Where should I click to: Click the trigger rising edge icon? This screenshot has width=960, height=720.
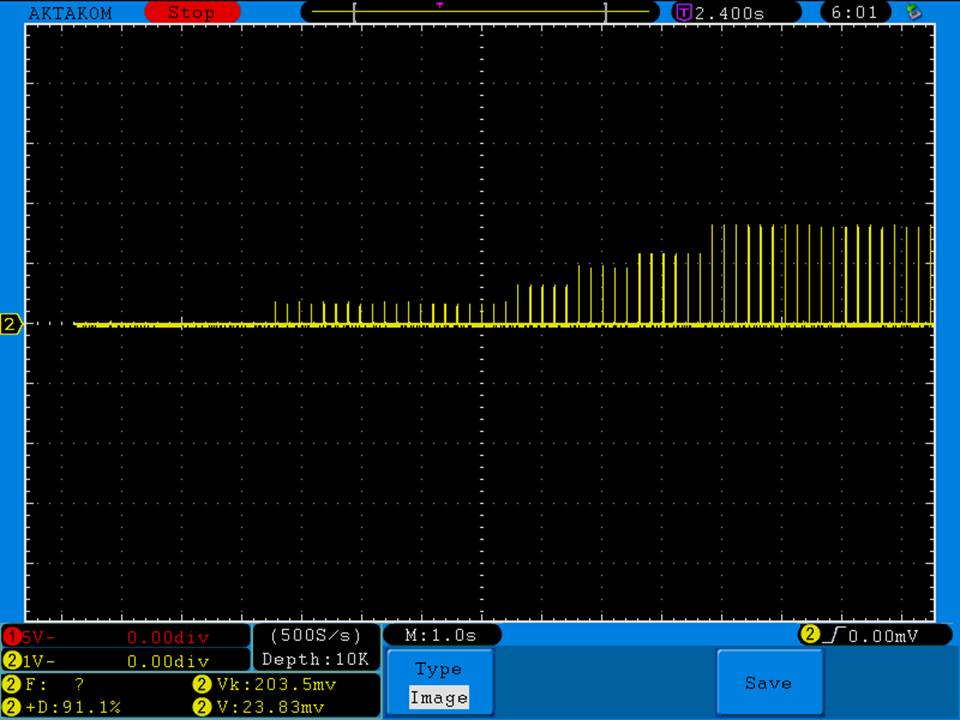[833, 634]
